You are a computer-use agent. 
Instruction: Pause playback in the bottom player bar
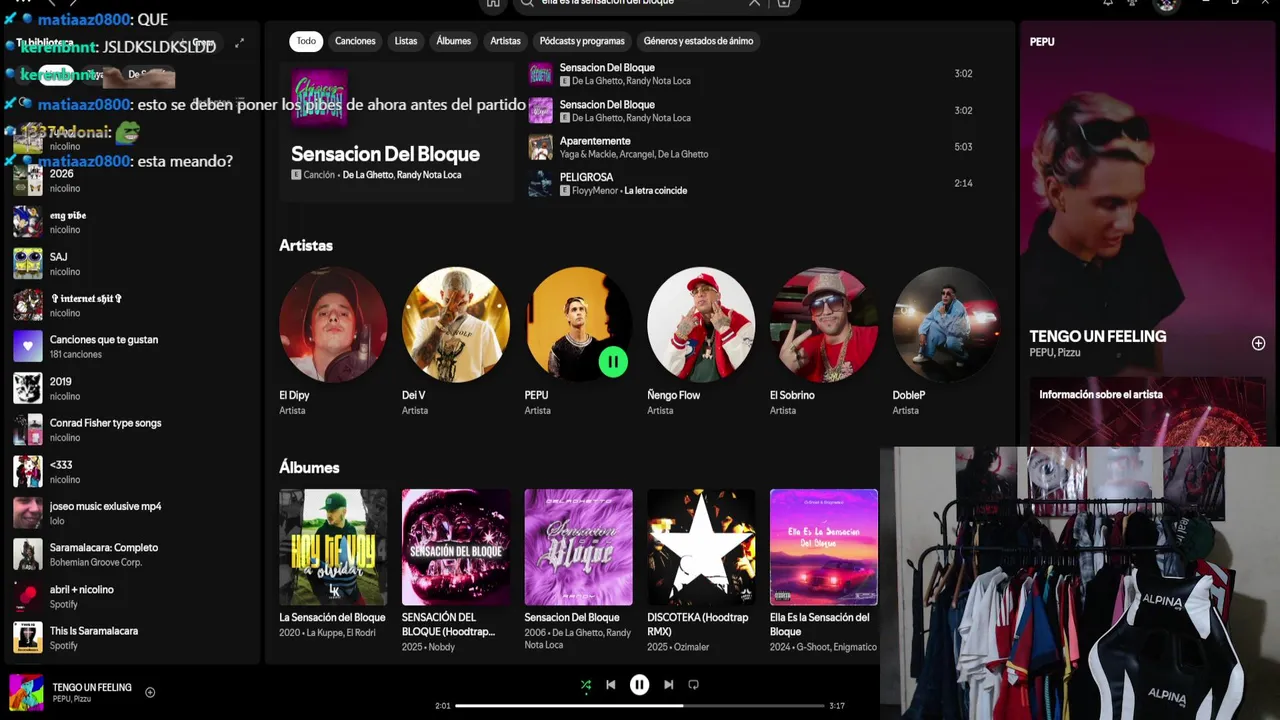tap(639, 685)
